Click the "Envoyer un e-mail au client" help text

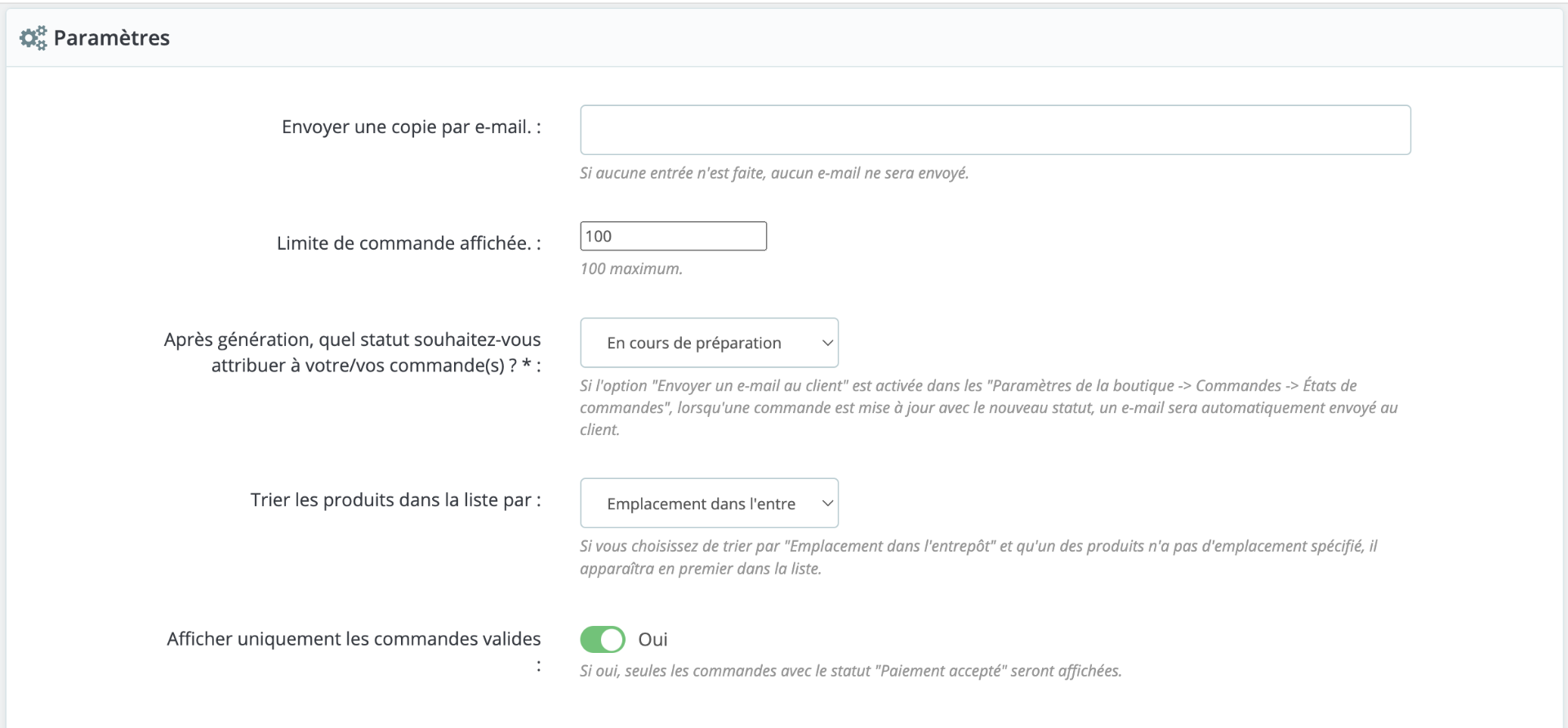tap(989, 407)
